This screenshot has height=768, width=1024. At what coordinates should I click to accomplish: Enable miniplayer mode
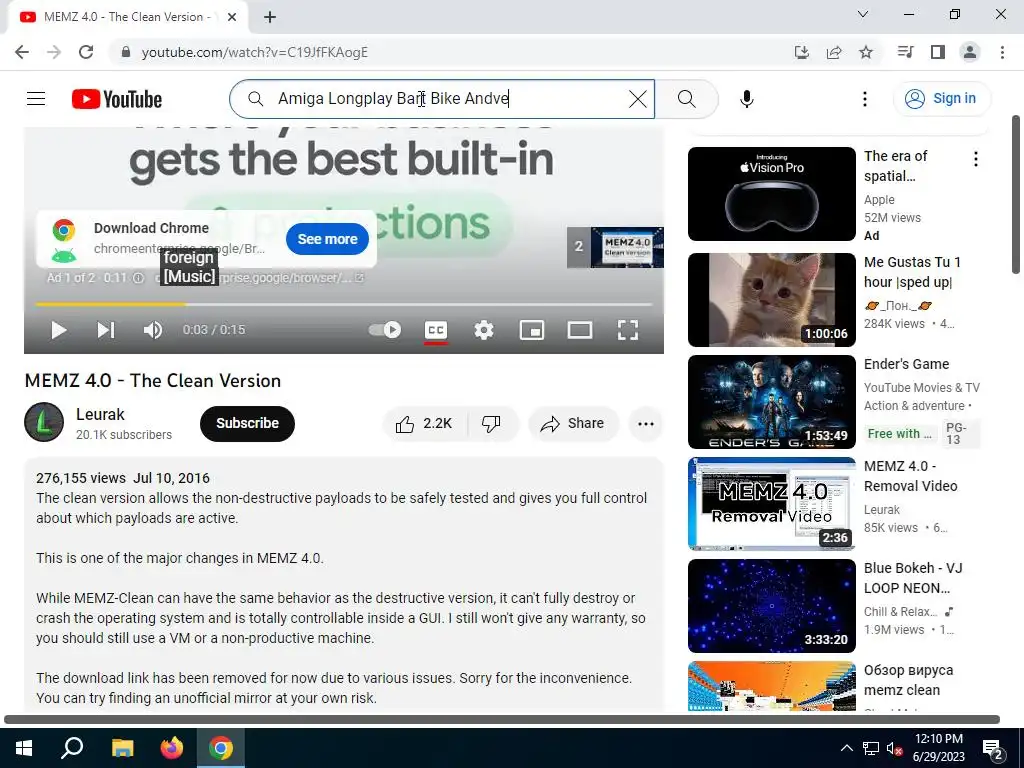pyautogui.click(x=532, y=330)
